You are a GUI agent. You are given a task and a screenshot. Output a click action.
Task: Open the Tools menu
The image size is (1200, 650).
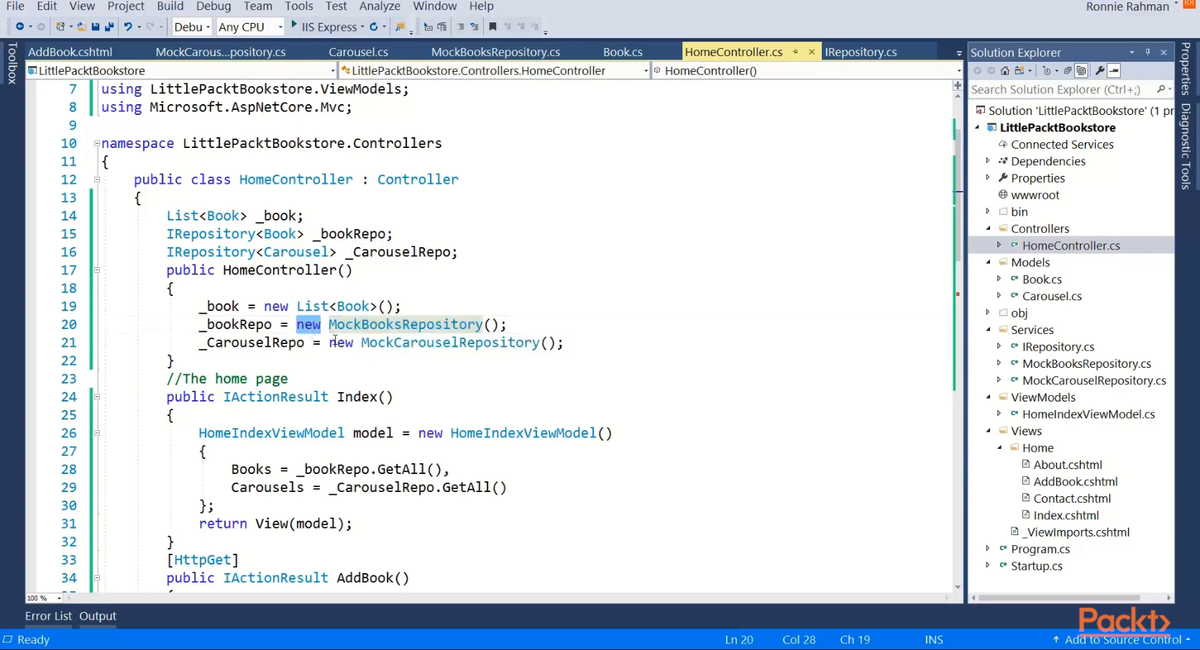pyautogui.click(x=299, y=6)
